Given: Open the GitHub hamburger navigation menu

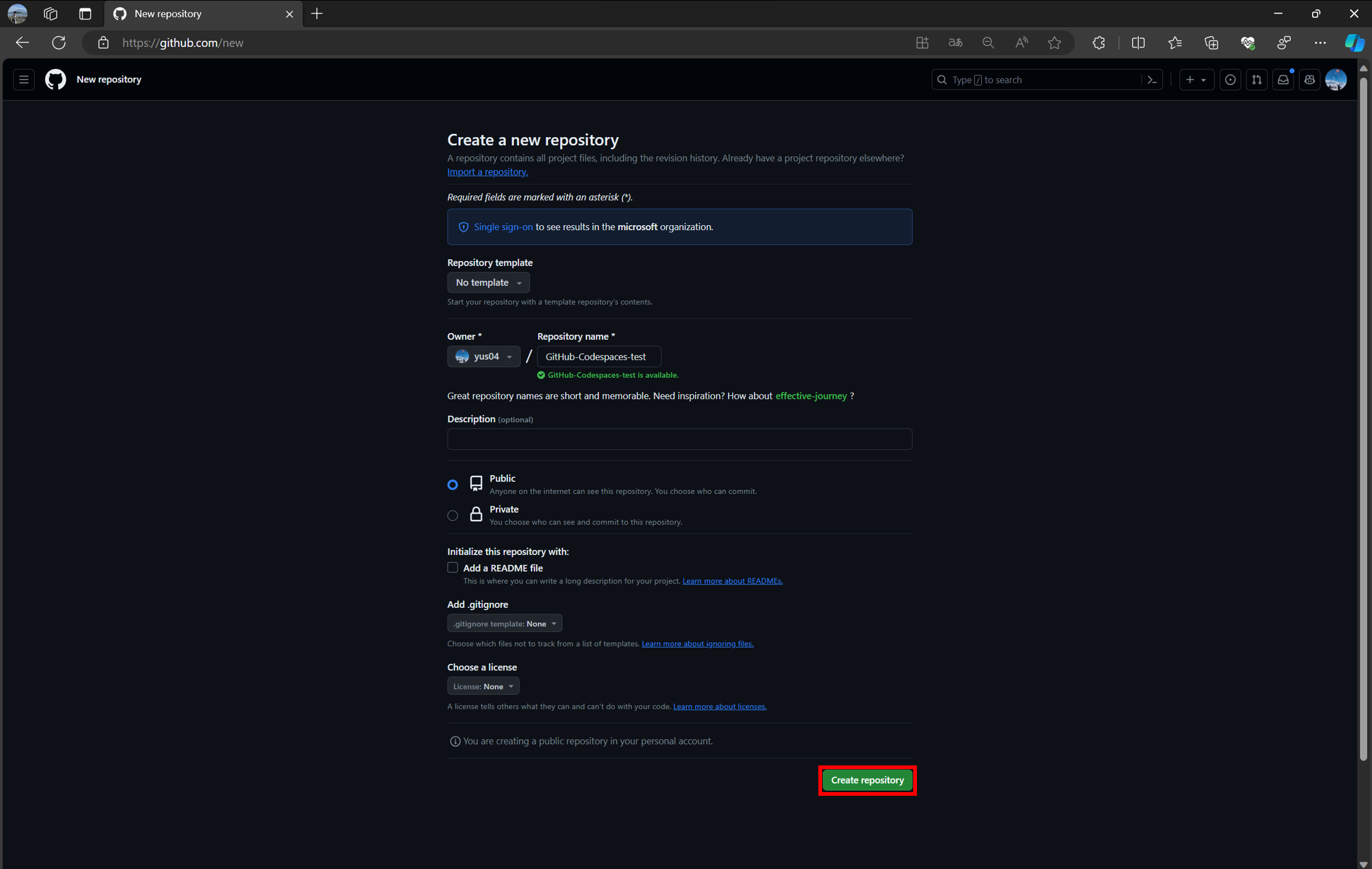Looking at the screenshot, I should [x=24, y=79].
